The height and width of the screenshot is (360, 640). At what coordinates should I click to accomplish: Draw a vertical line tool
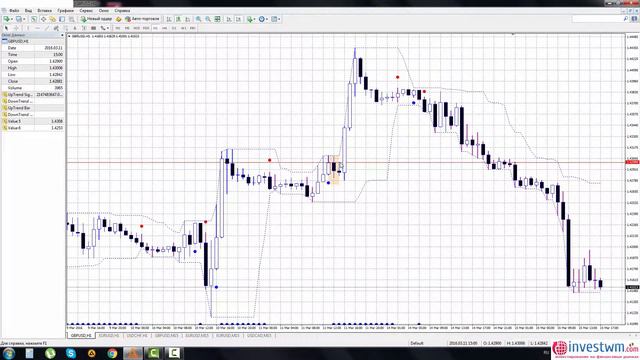(x=28, y=28)
